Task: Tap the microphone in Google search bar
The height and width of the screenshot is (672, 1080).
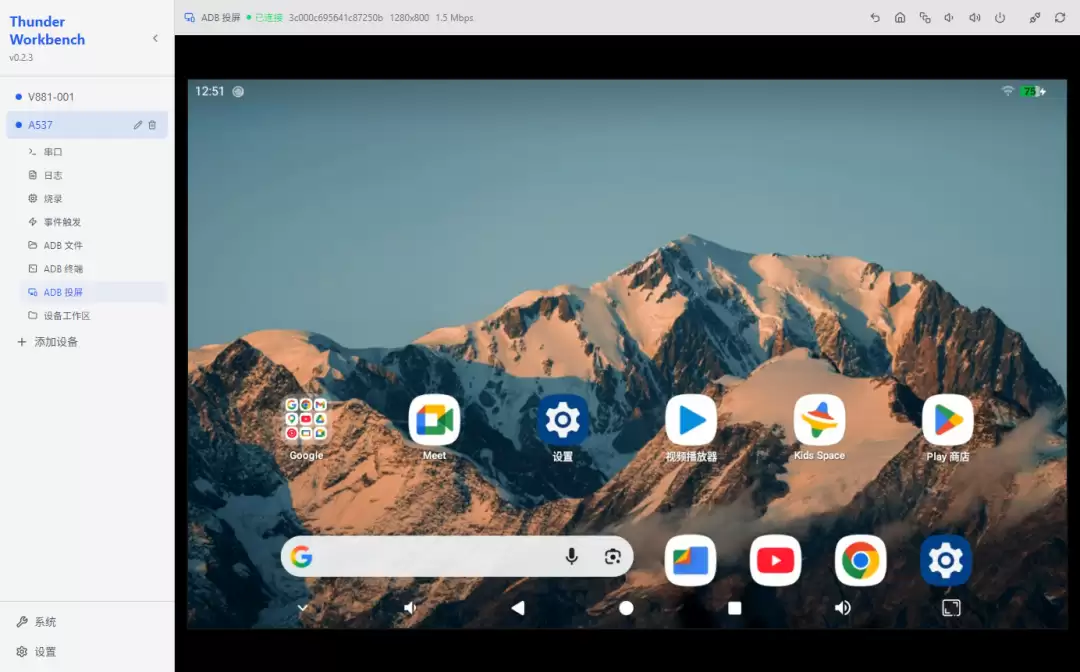Action: [x=571, y=556]
